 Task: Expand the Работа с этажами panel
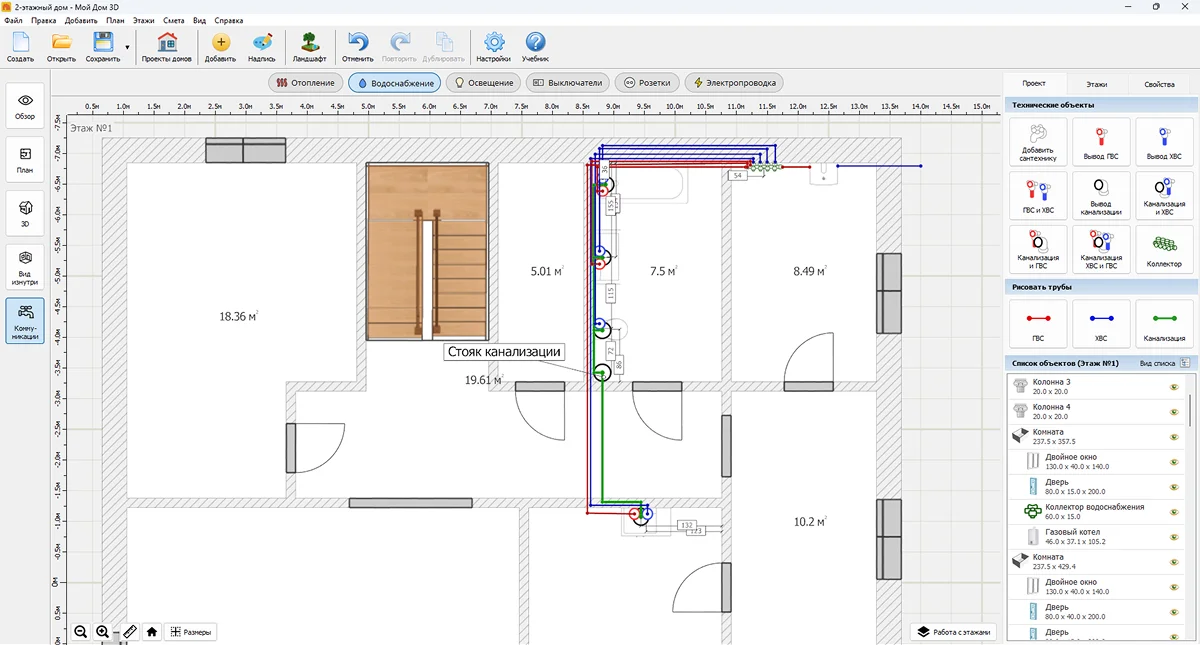[x=953, y=632]
